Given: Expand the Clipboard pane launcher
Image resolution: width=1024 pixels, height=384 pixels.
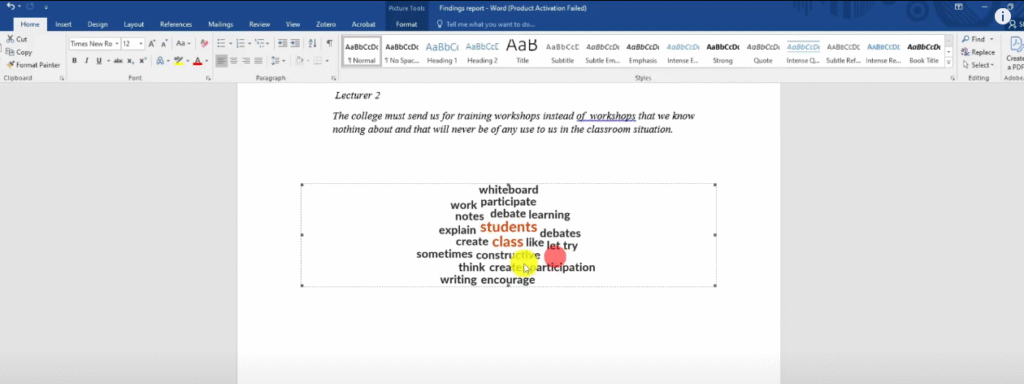Looking at the screenshot, I should click(x=63, y=78).
